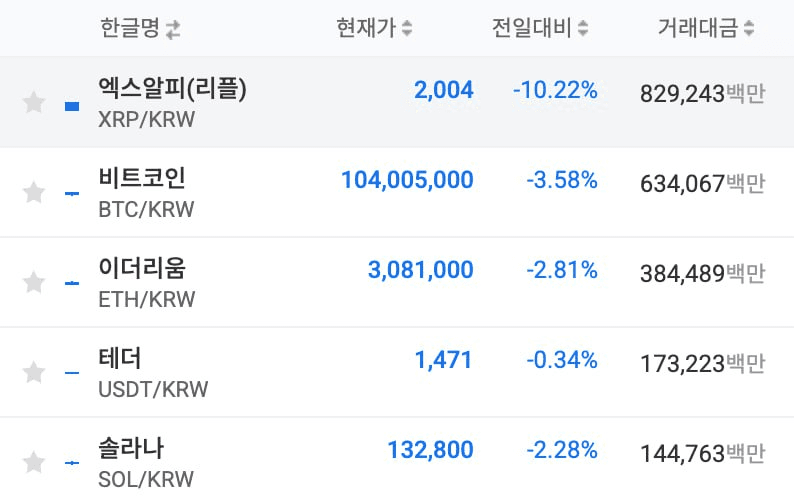Sort by 현재가 column arrows

pyautogui.click(x=407, y=30)
